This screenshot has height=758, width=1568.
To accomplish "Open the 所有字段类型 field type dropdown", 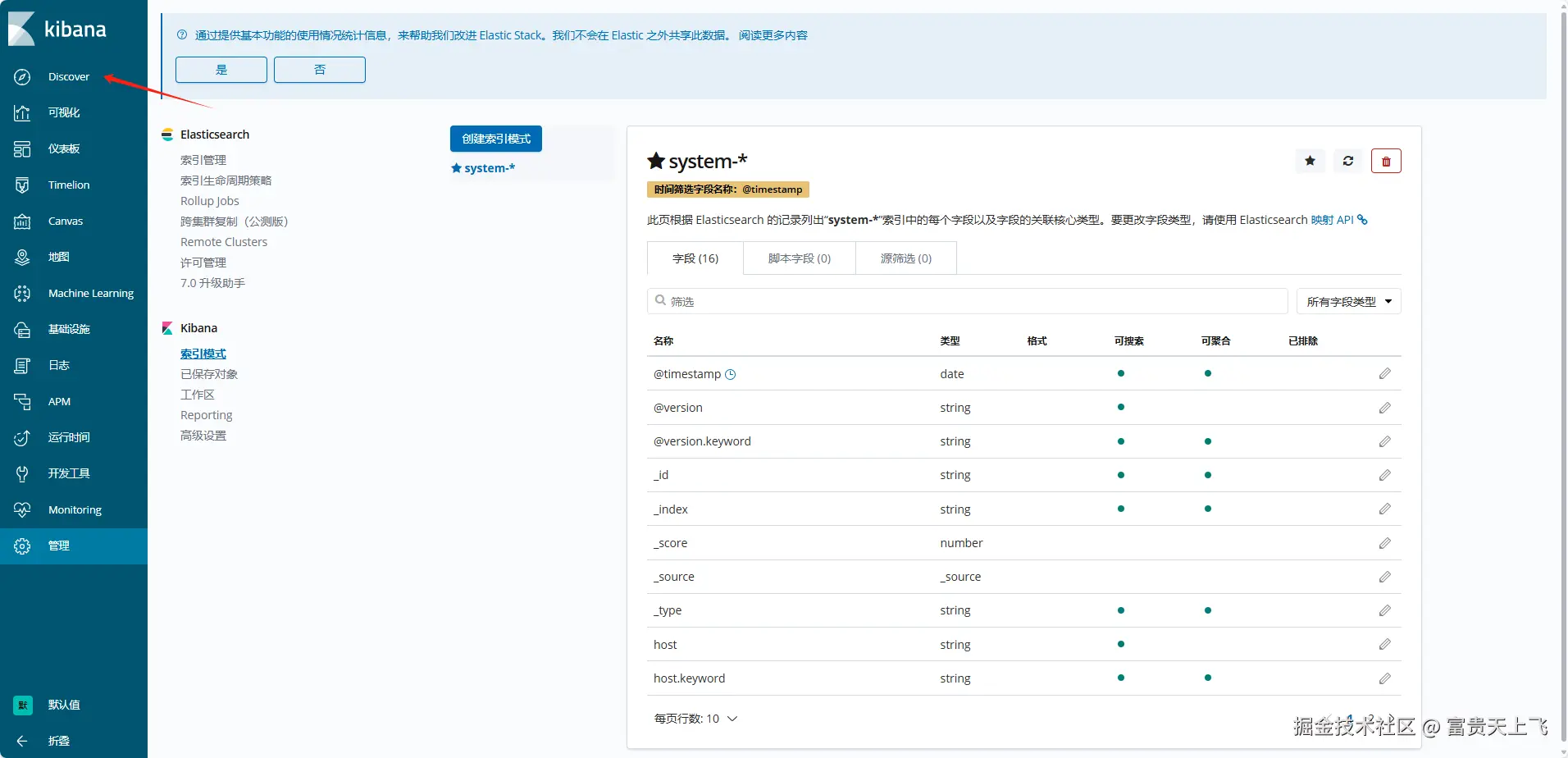I will [1348, 301].
